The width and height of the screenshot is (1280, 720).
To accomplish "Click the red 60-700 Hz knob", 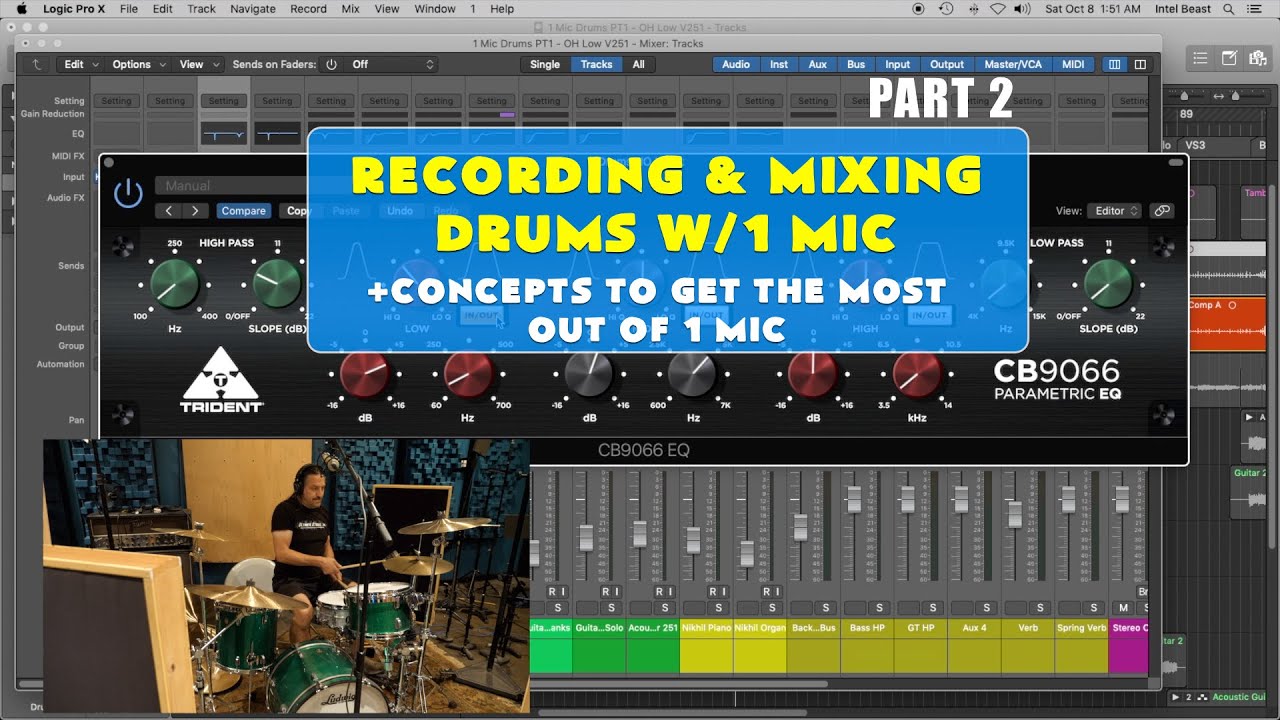I will pos(467,375).
